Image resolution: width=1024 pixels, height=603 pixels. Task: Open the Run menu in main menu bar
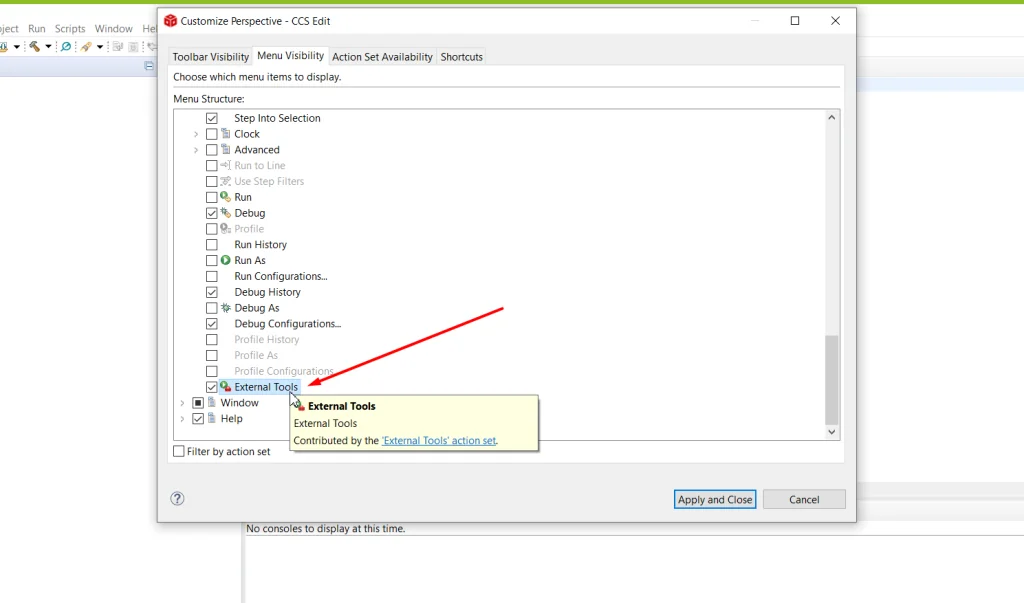click(37, 29)
